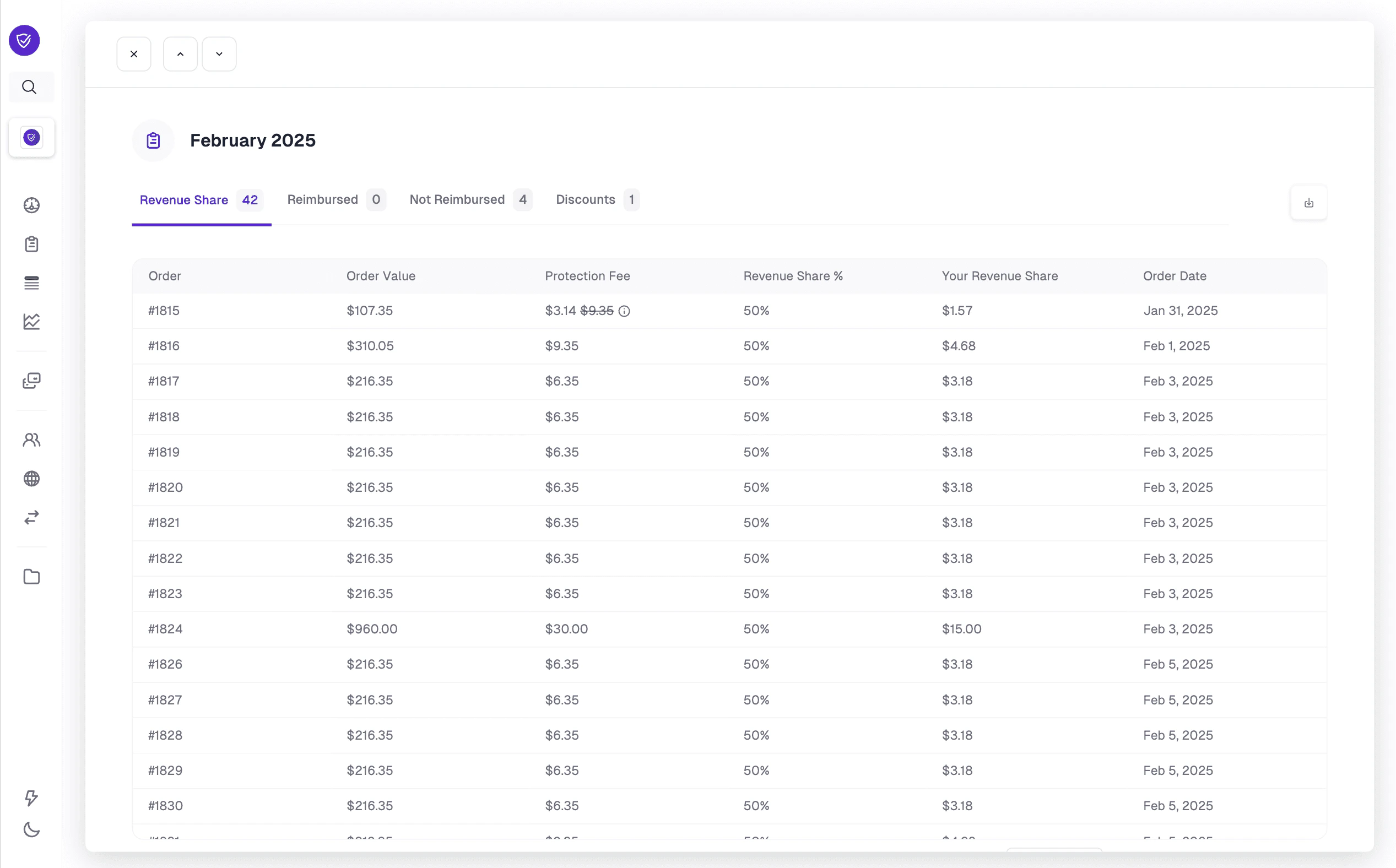
Task: Go to previous statement with up chevron
Action: click(x=180, y=54)
